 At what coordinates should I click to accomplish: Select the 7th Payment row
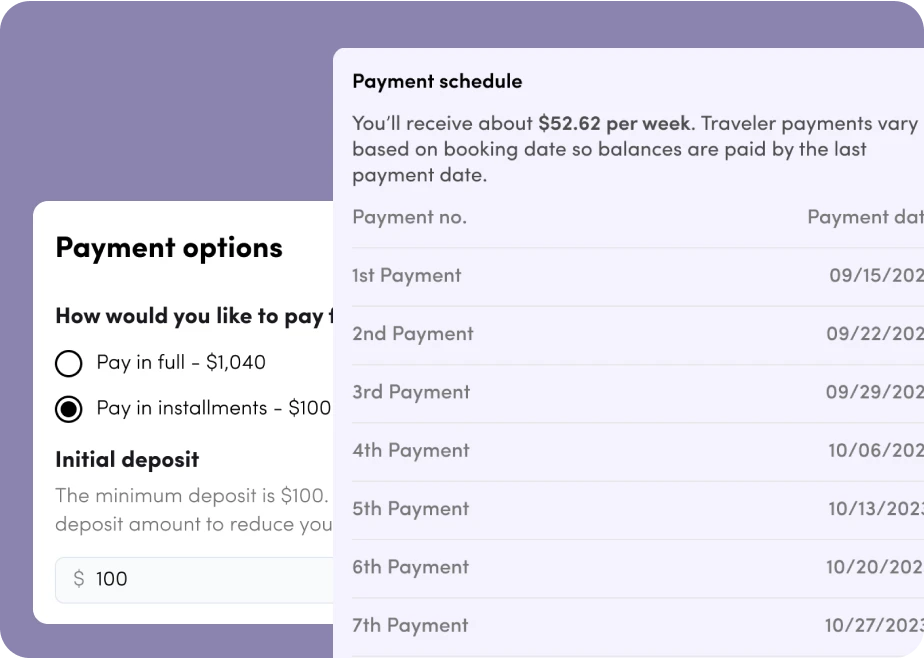coord(410,625)
